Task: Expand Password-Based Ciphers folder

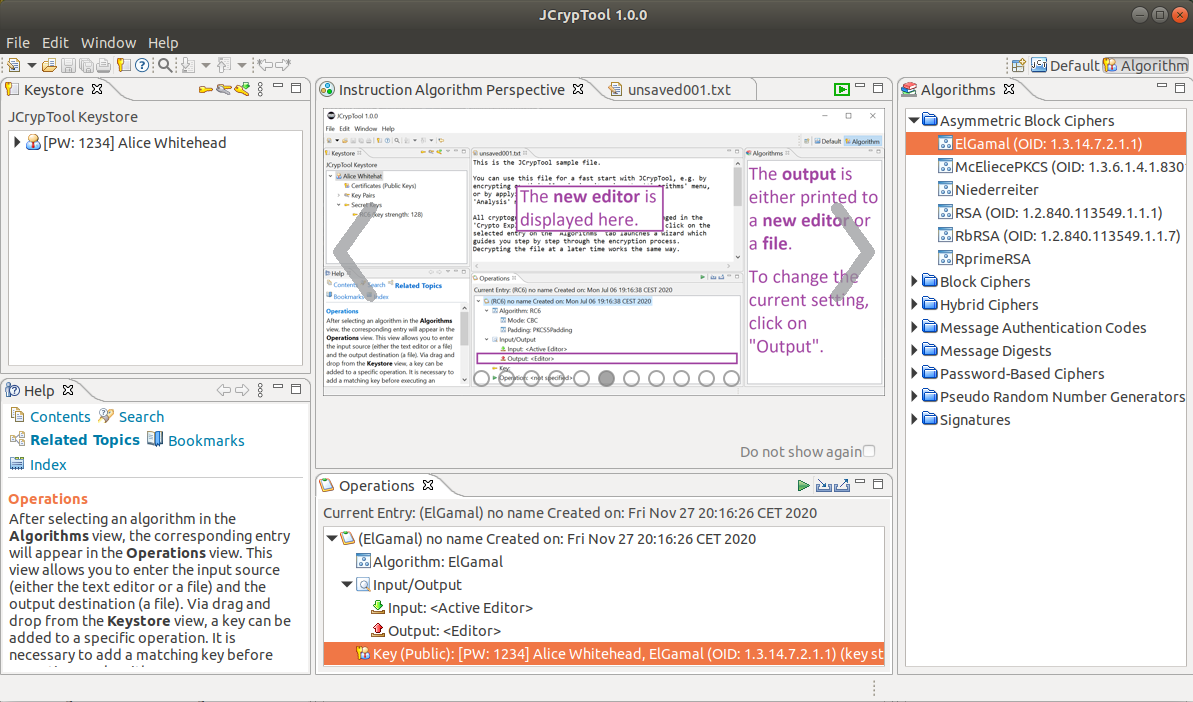Action: [x=914, y=373]
